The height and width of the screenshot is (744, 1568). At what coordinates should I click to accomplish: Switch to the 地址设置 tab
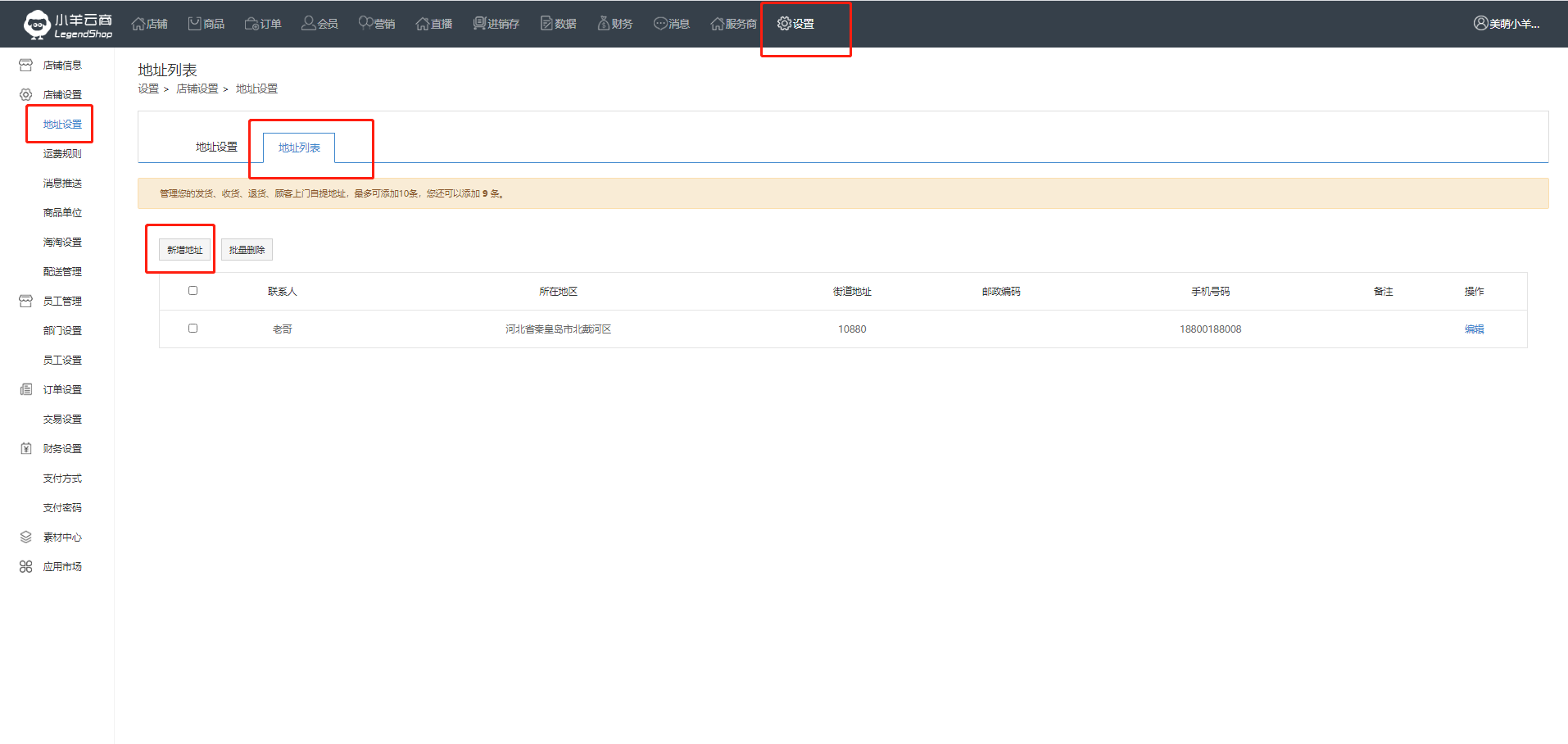(x=216, y=147)
